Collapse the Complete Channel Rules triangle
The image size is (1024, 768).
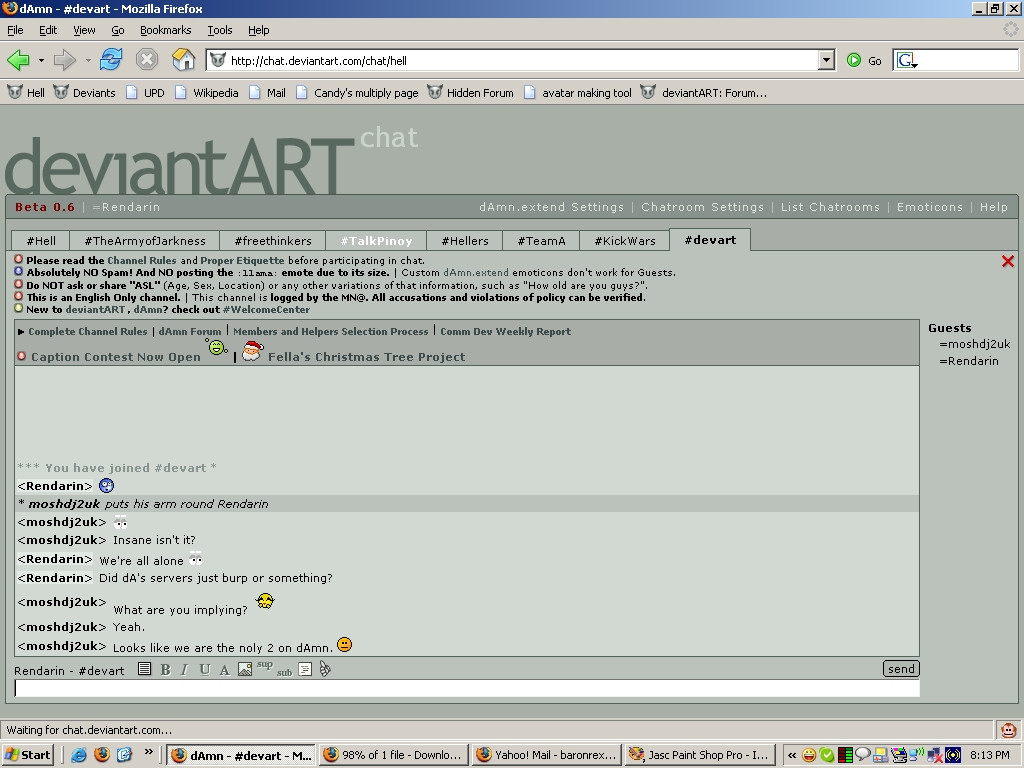(x=22, y=332)
